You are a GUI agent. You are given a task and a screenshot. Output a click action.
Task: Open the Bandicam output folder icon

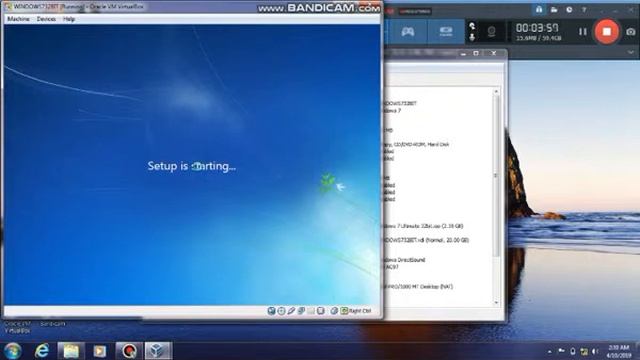pos(554,9)
